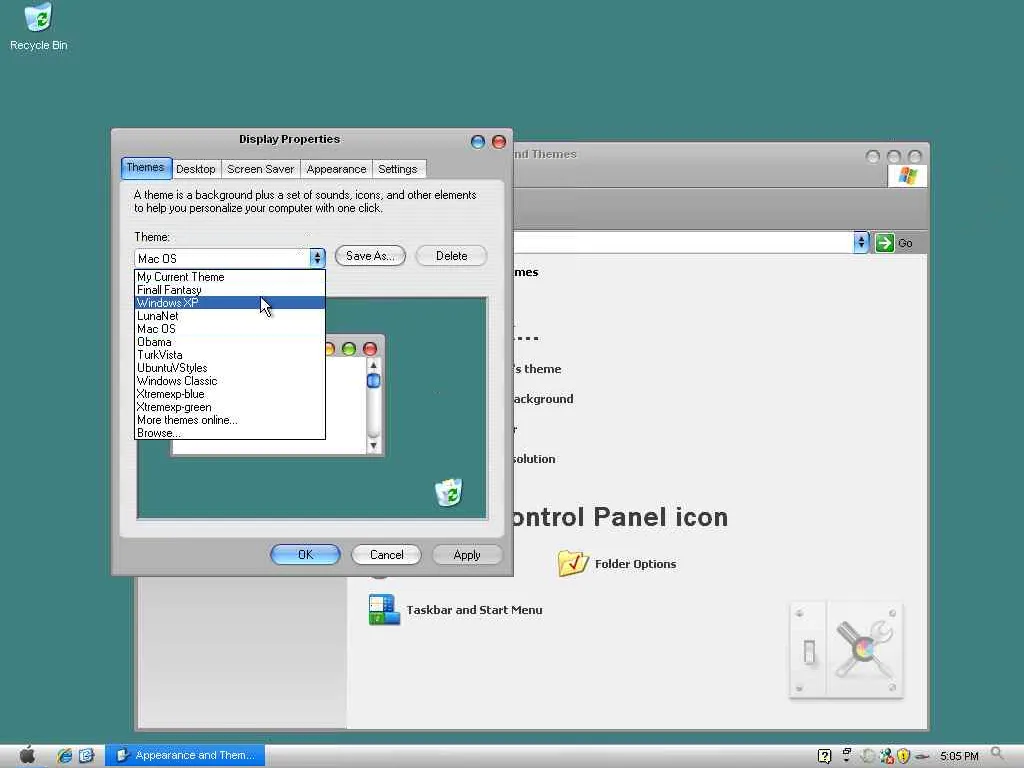Click the Delete theme button
1024x768 pixels.
451,256
